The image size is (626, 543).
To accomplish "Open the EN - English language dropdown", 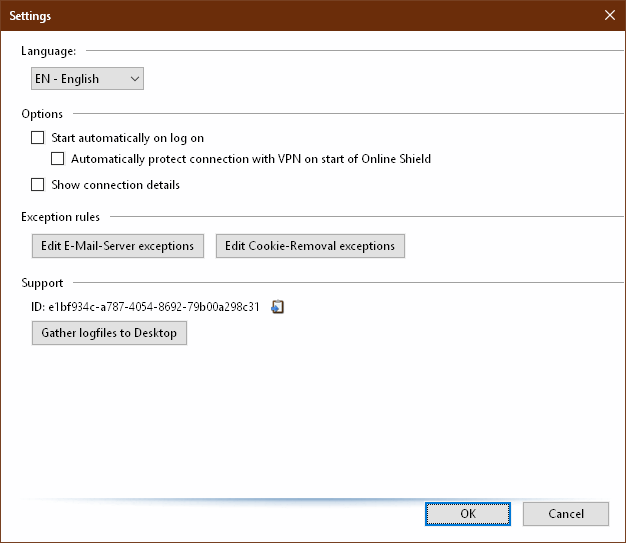I will (87, 79).
